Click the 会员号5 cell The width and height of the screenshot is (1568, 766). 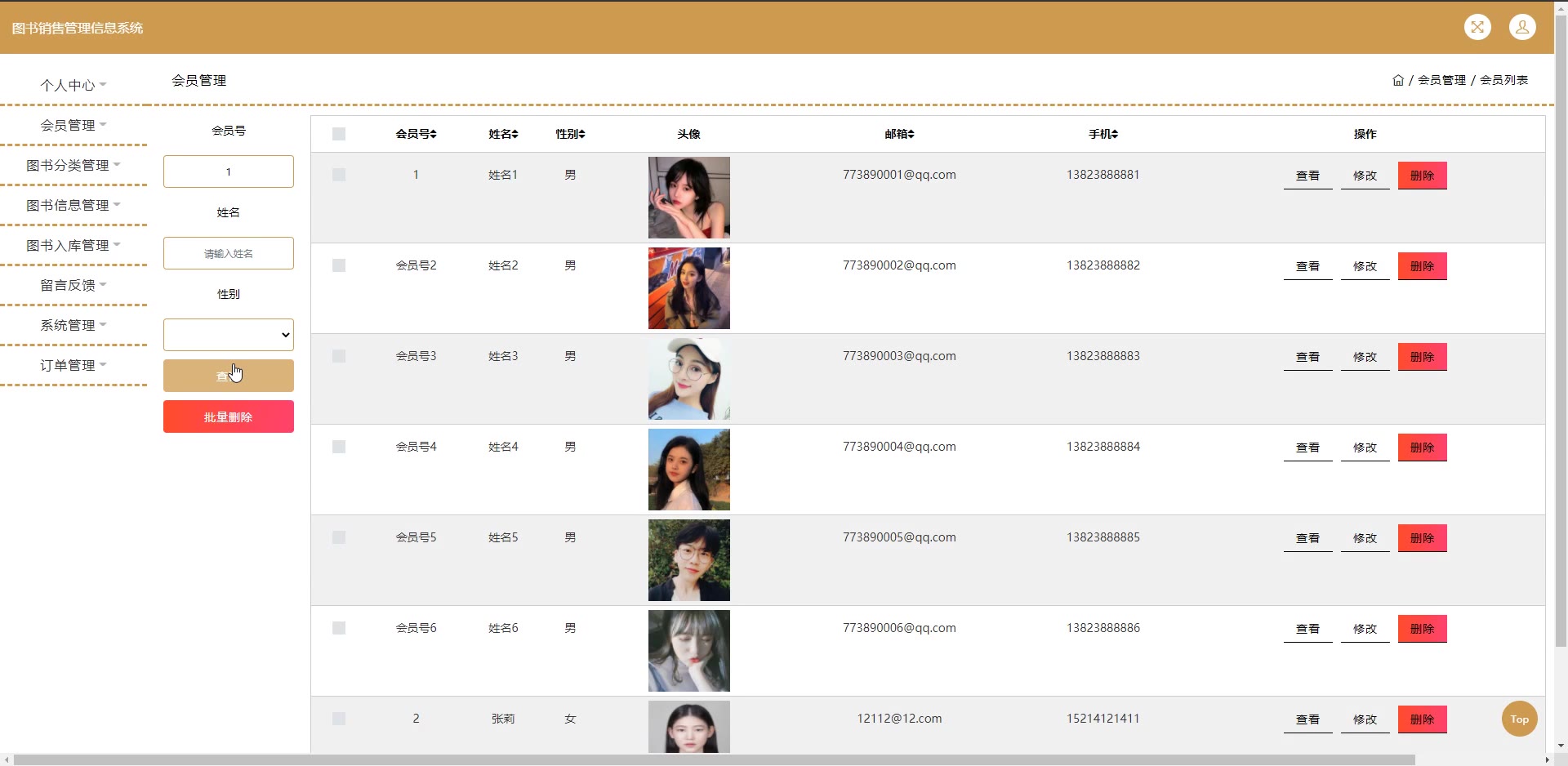tap(416, 537)
